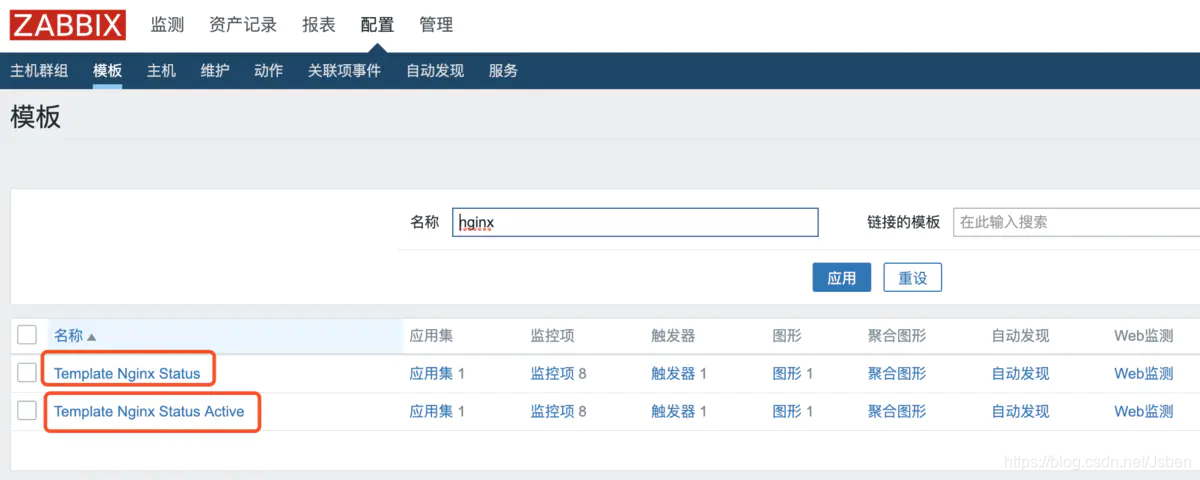The width and height of the screenshot is (1200, 480).
Task: Open 监控项 for Template Nginx Status Active
Action: pyautogui.click(x=552, y=412)
